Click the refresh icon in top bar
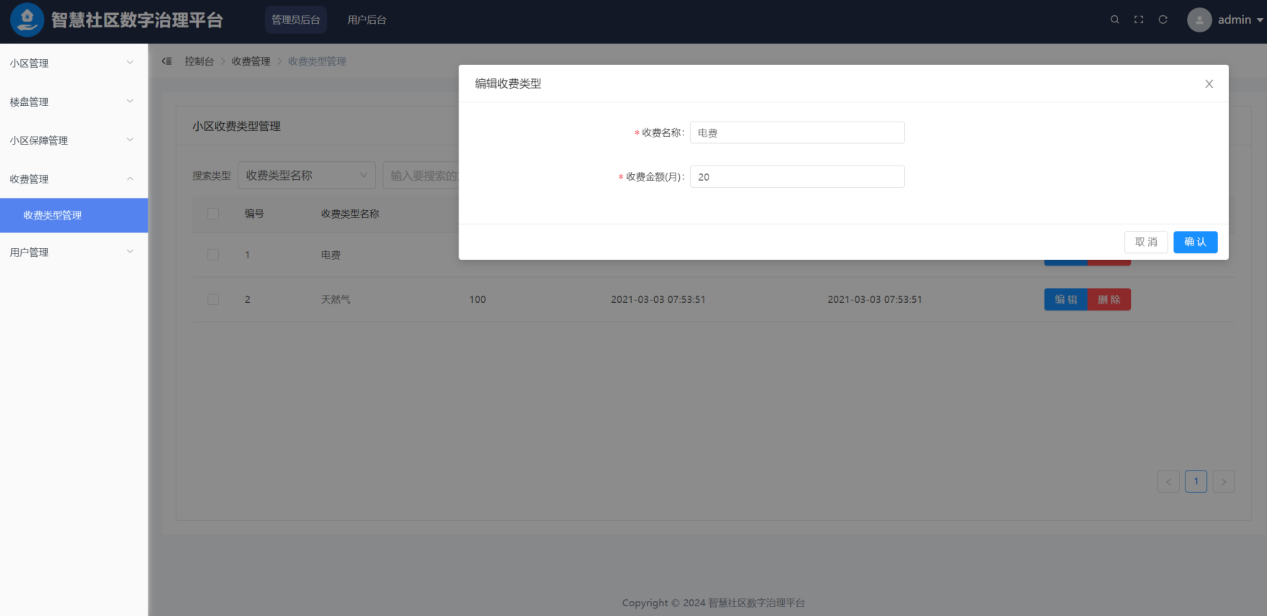The height and width of the screenshot is (616, 1267). pos(1162,18)
